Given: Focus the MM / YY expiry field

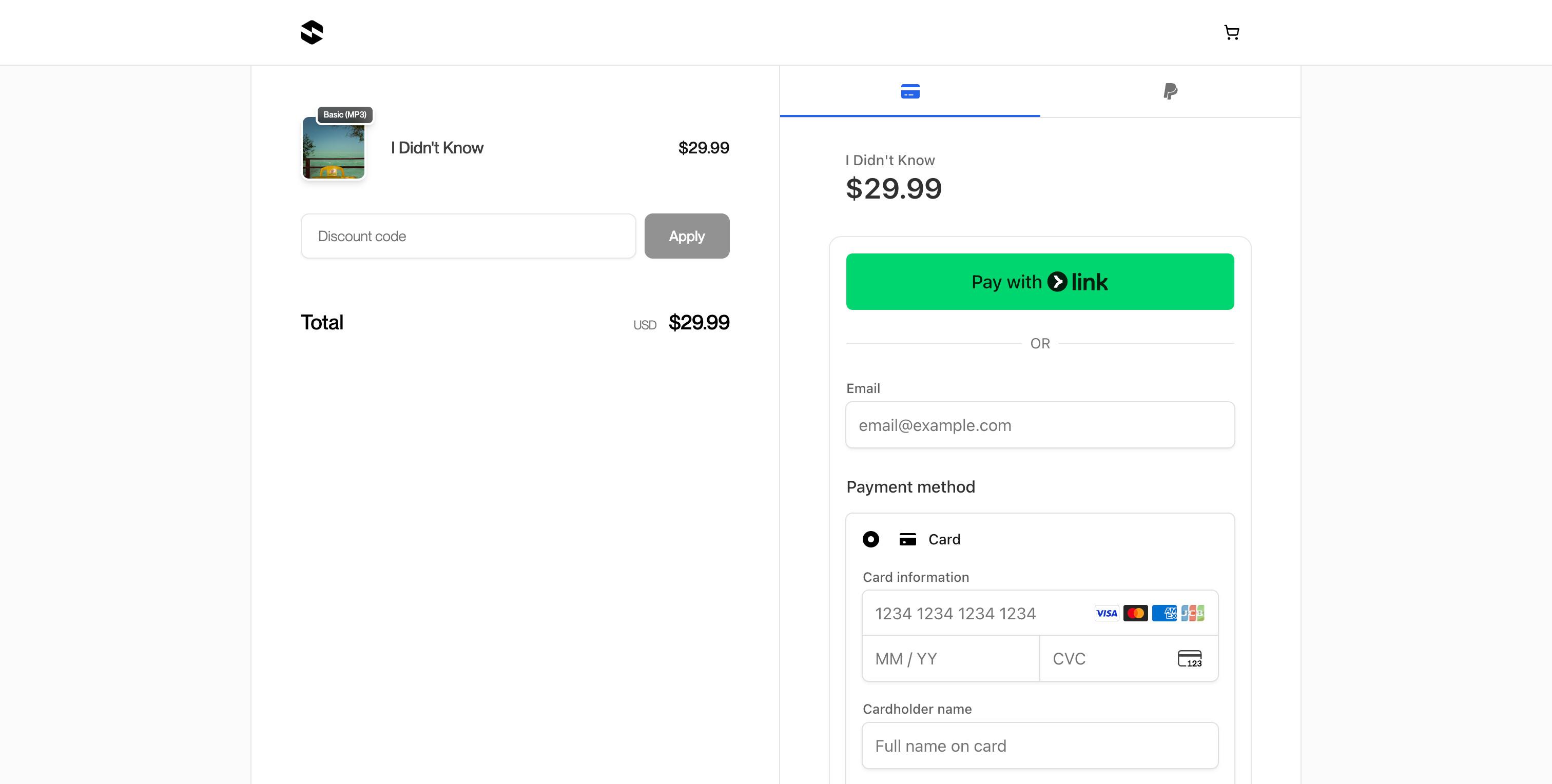Looking at the screenshot, I should (x=950, y=659).
